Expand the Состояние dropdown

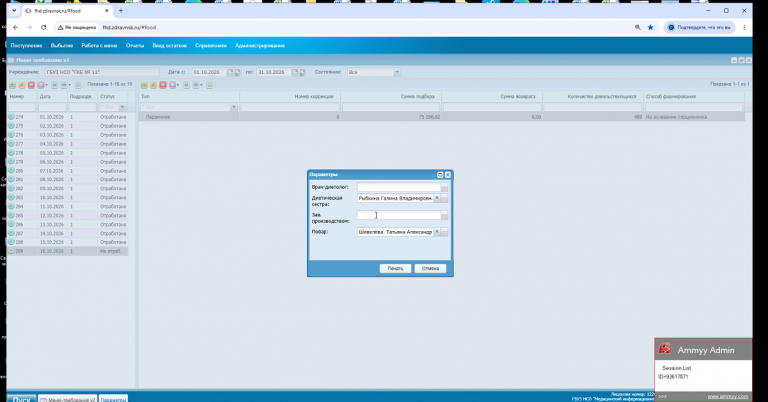397,72
